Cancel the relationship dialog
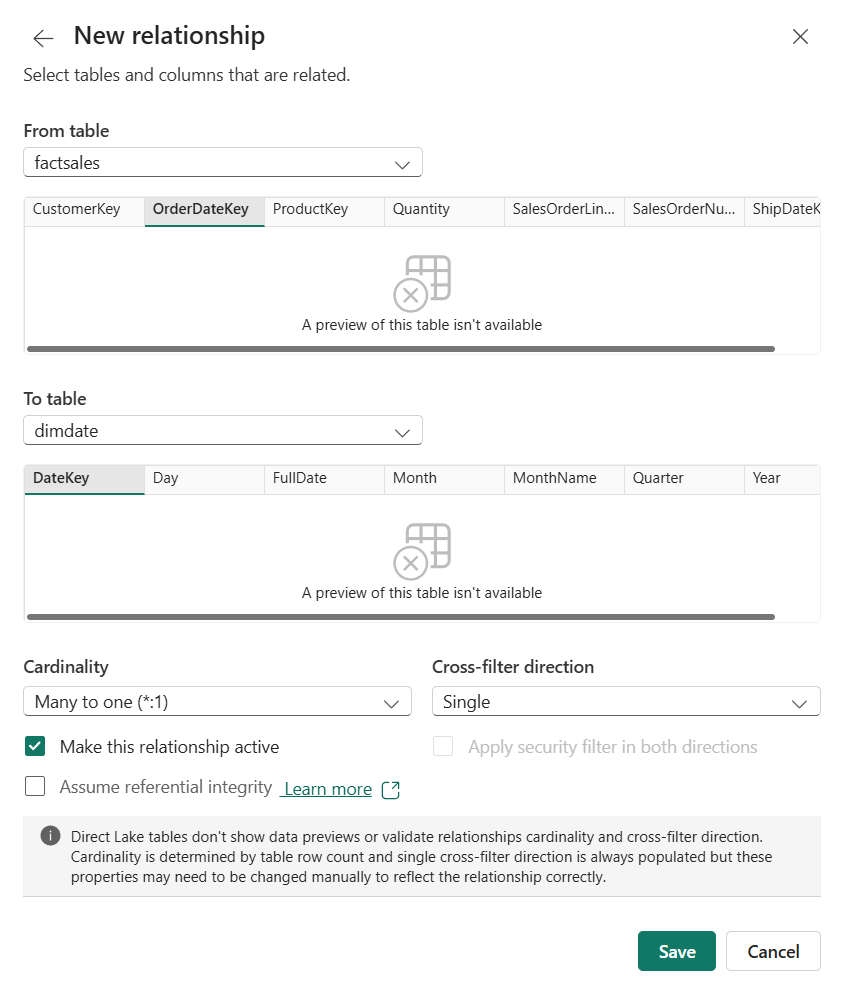 [x=773, y=951]
